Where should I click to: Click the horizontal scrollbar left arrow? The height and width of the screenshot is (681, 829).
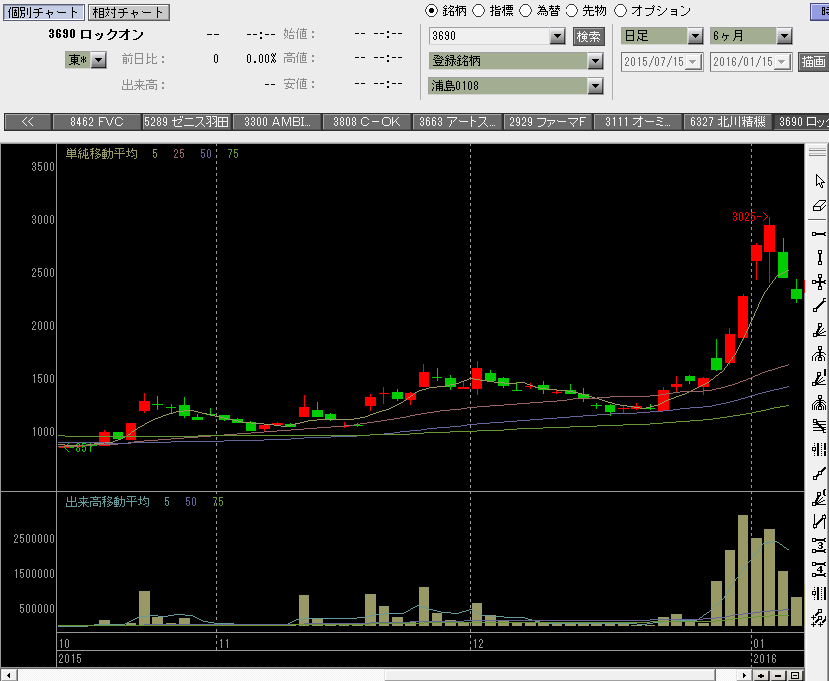(x=9, y=676)
